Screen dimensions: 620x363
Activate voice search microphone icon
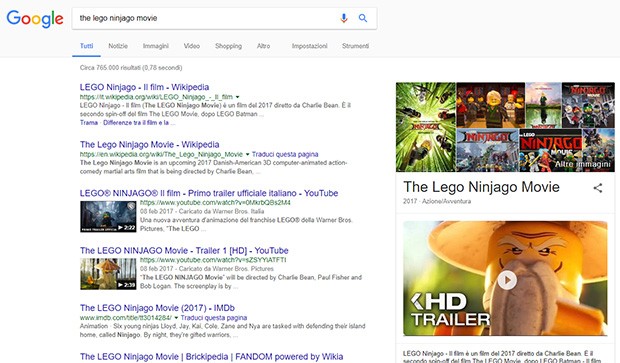[x=344, y=18]
